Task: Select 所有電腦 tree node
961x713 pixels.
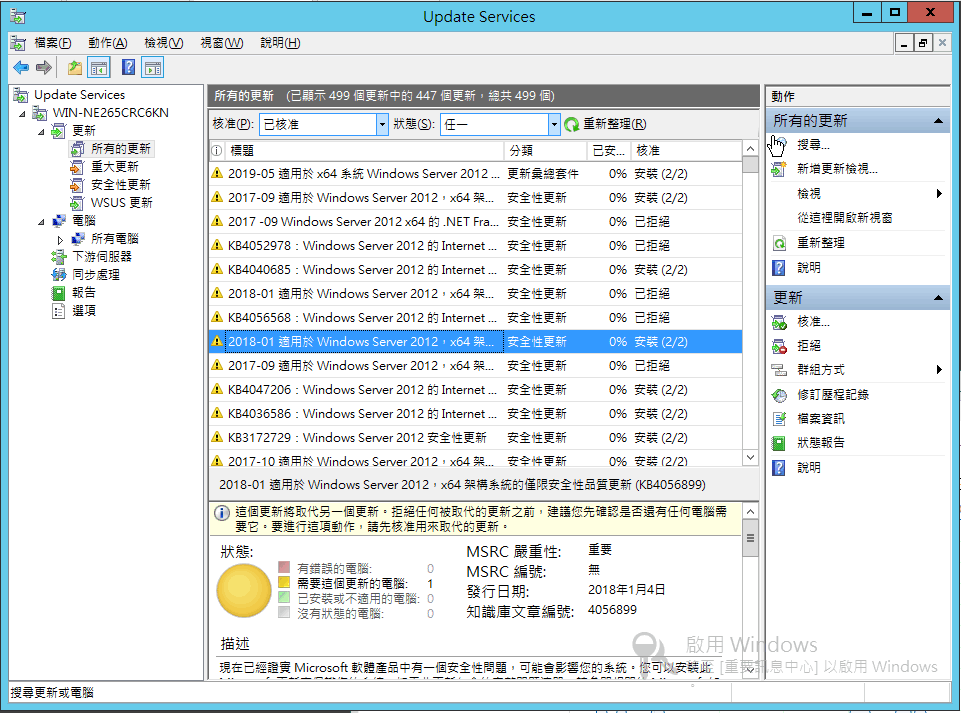Action: pyautogui.click(x=115, y=238)
